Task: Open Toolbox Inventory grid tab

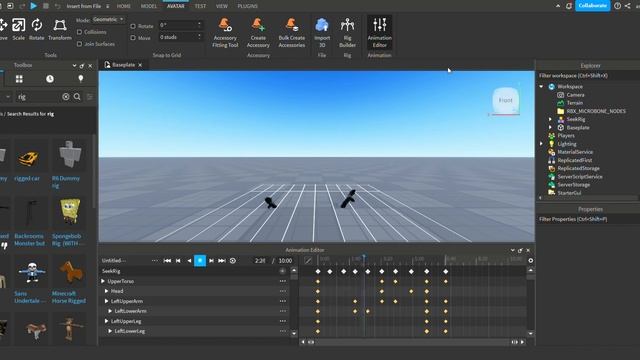Action: [x=19, y=79]
